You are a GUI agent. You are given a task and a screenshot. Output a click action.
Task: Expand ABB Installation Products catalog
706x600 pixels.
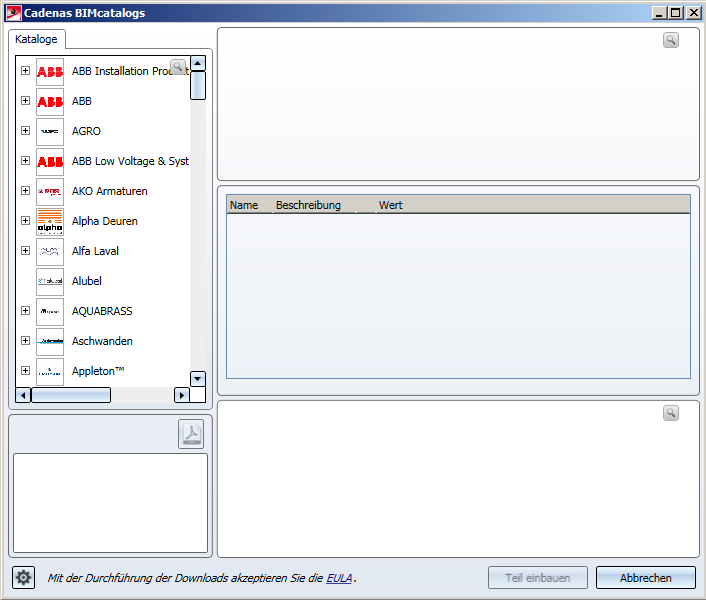[26, 71]
